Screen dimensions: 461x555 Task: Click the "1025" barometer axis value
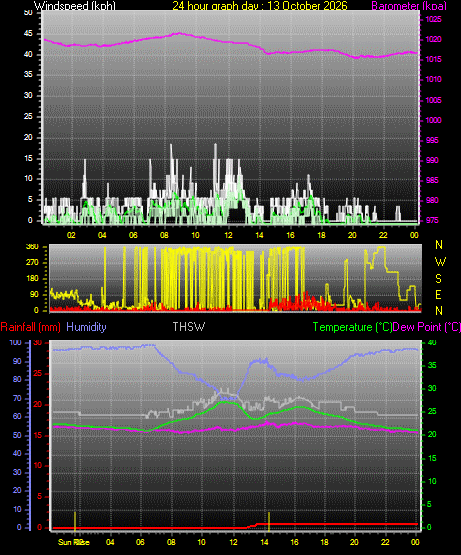pyautogui.click(x=433, y=19)
